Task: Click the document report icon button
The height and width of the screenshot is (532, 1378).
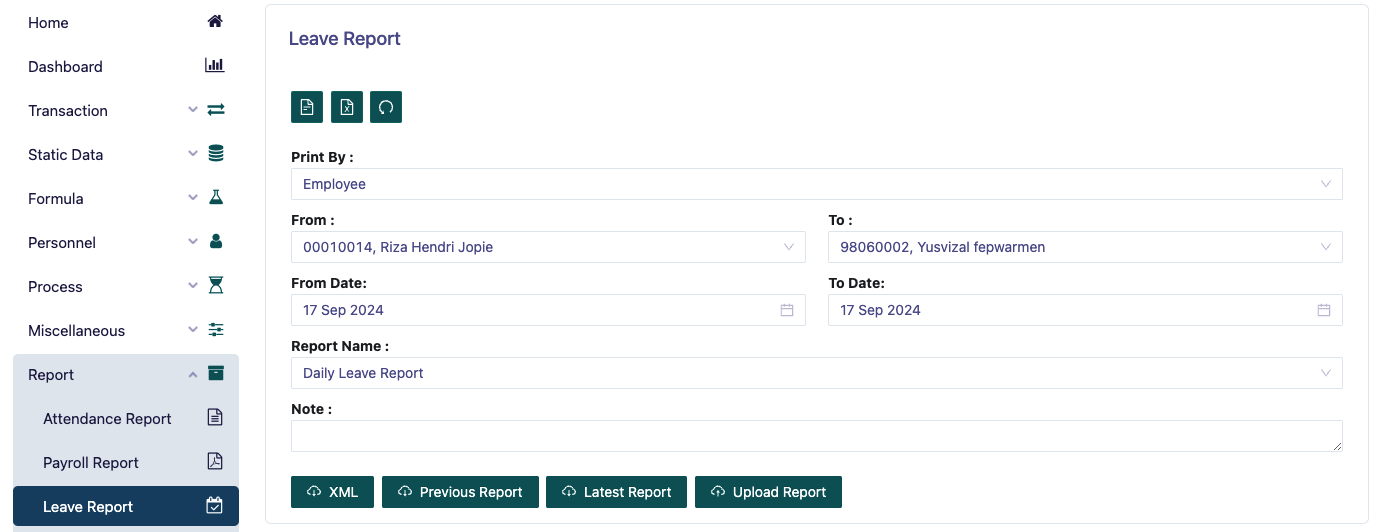Action: click(x=307, y=107)
